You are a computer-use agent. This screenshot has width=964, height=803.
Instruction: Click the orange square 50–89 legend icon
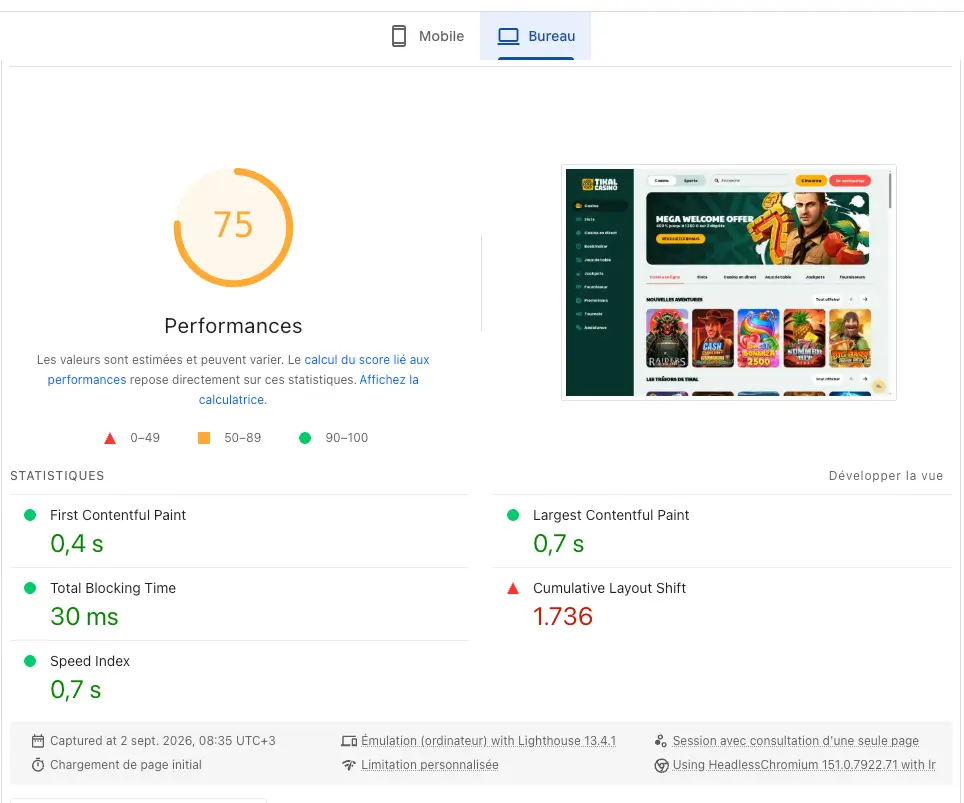[x=204, y=438]
